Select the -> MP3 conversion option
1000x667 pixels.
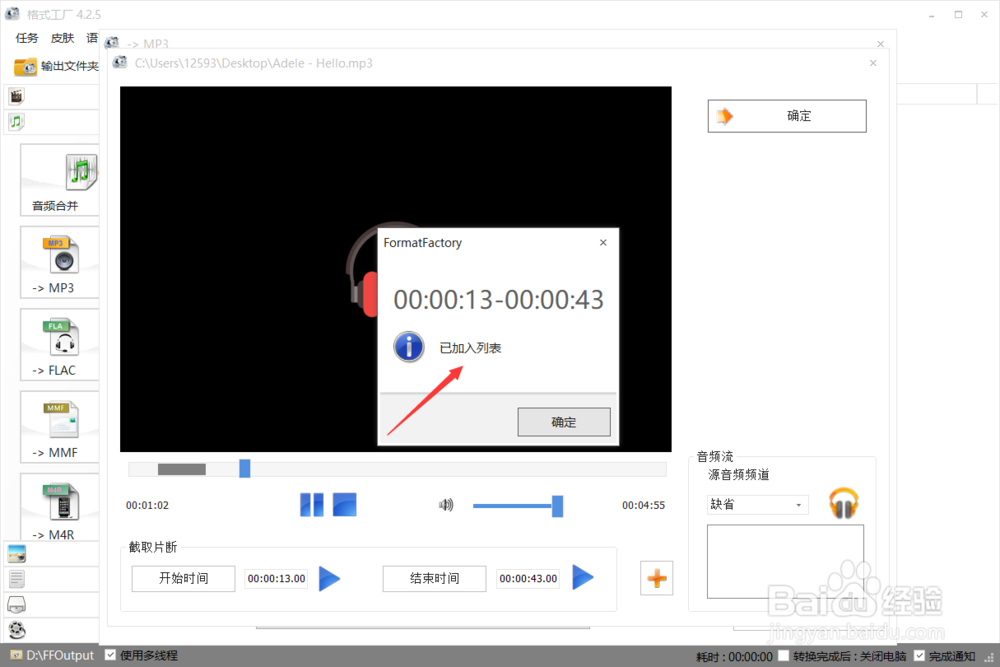(x=59, y=262)
